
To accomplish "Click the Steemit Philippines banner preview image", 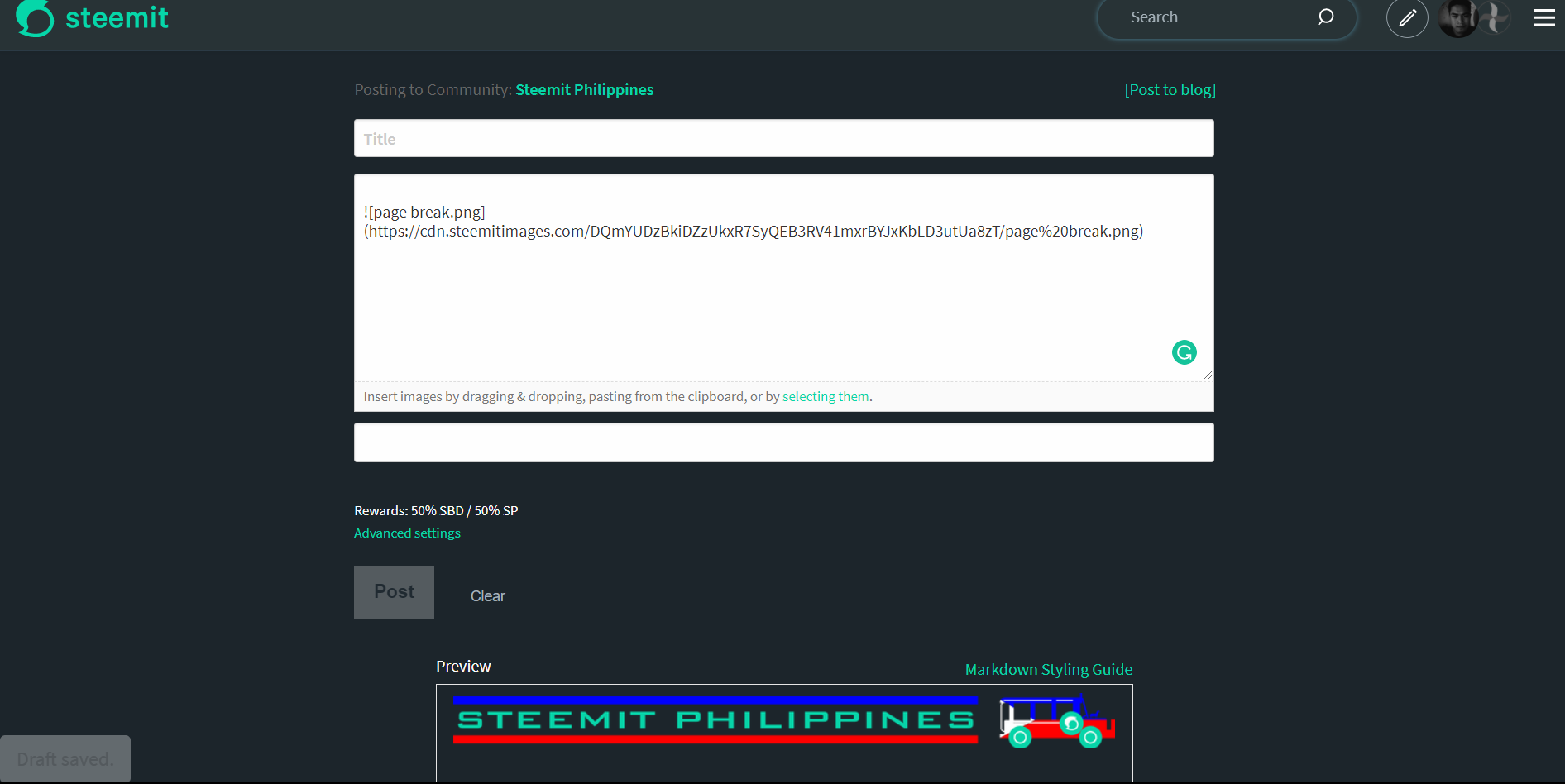I will tap(784, 721).
